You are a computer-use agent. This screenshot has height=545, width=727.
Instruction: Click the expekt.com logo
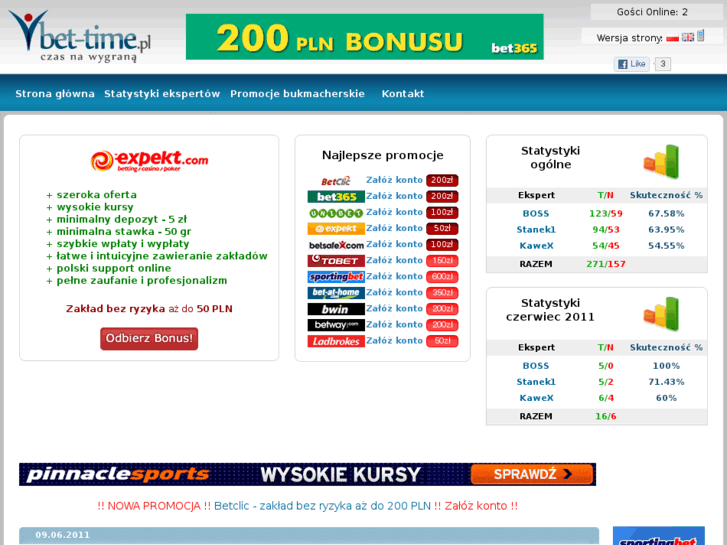coord(149,161)
